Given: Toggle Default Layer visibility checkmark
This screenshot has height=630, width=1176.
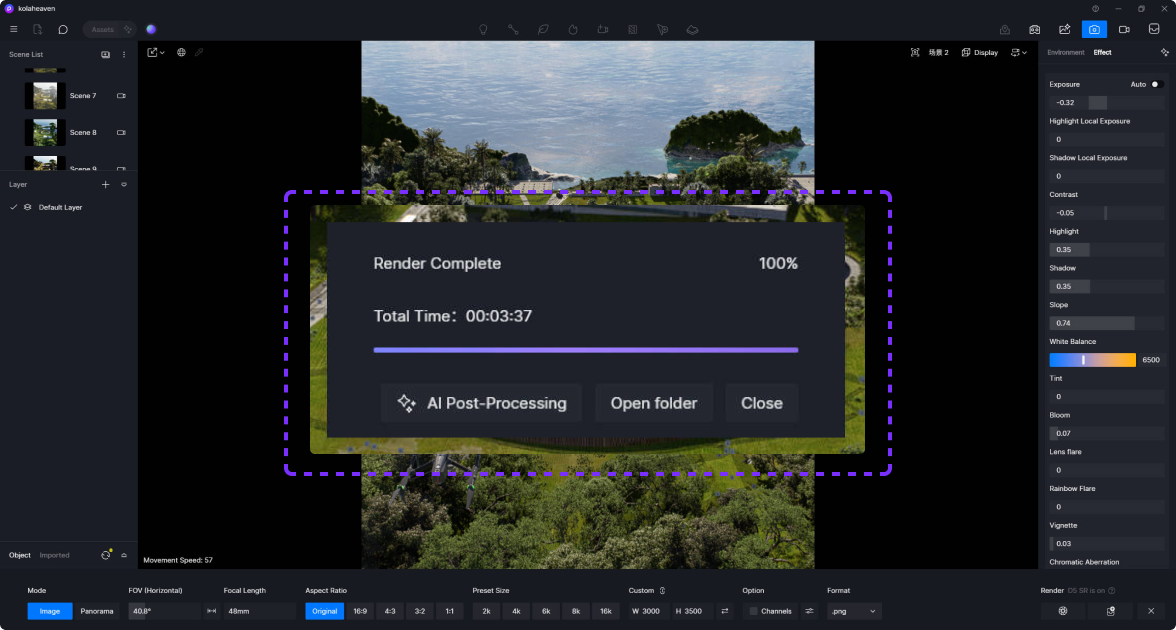Looking at the screenshot, I should tap(14, 207).
